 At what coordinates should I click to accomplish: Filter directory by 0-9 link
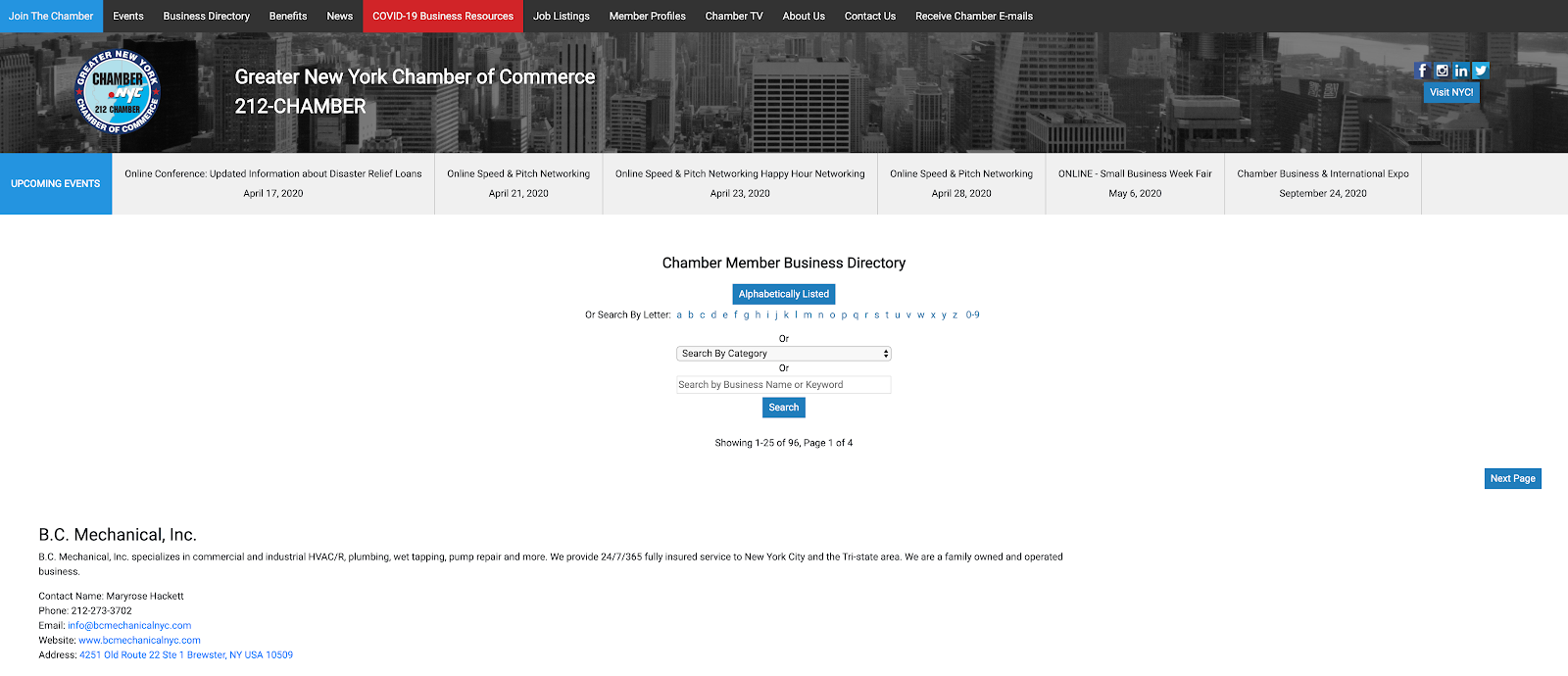click(973, 315)
